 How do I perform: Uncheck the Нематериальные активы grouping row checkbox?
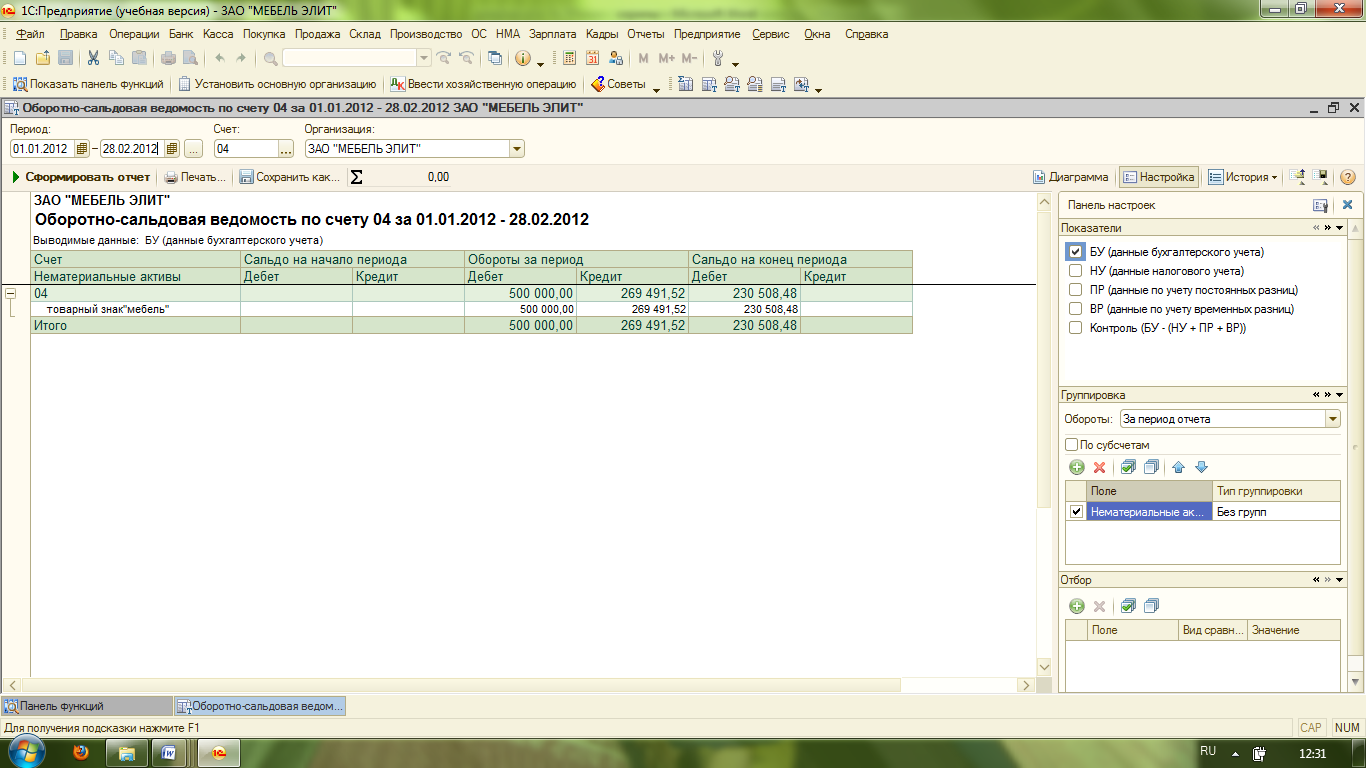1076,512
